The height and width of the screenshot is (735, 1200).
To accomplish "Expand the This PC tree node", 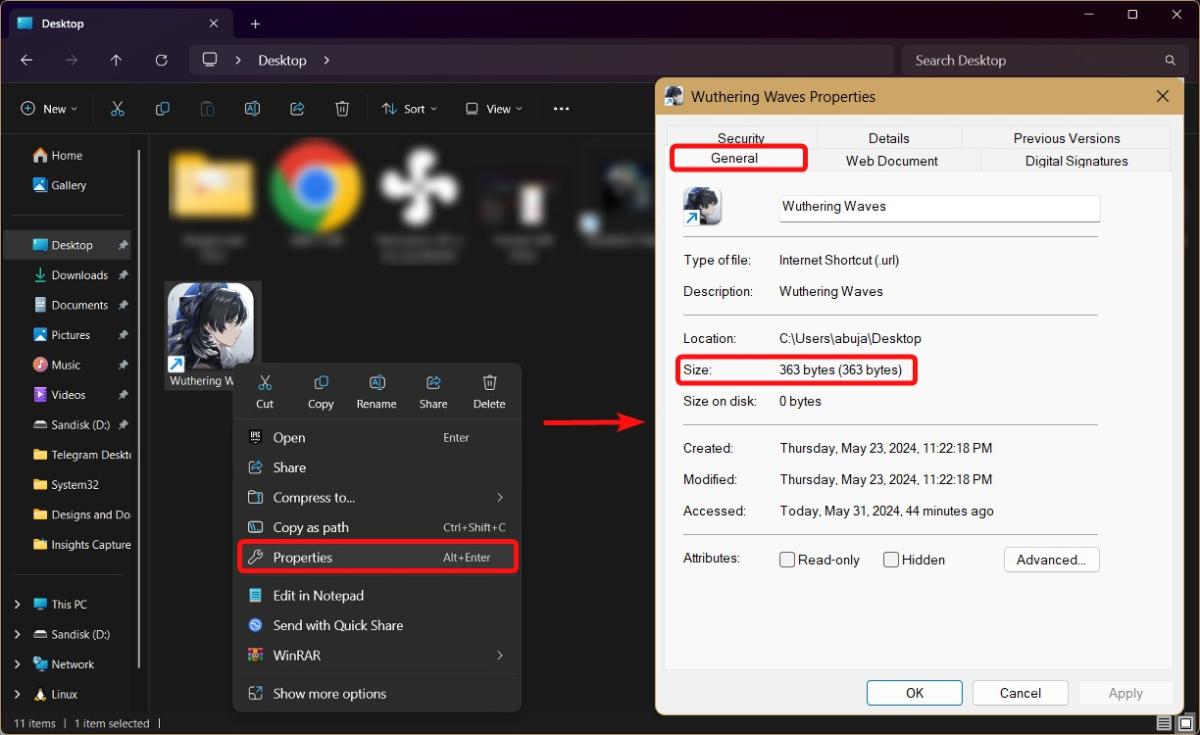I will pos(17,605).
